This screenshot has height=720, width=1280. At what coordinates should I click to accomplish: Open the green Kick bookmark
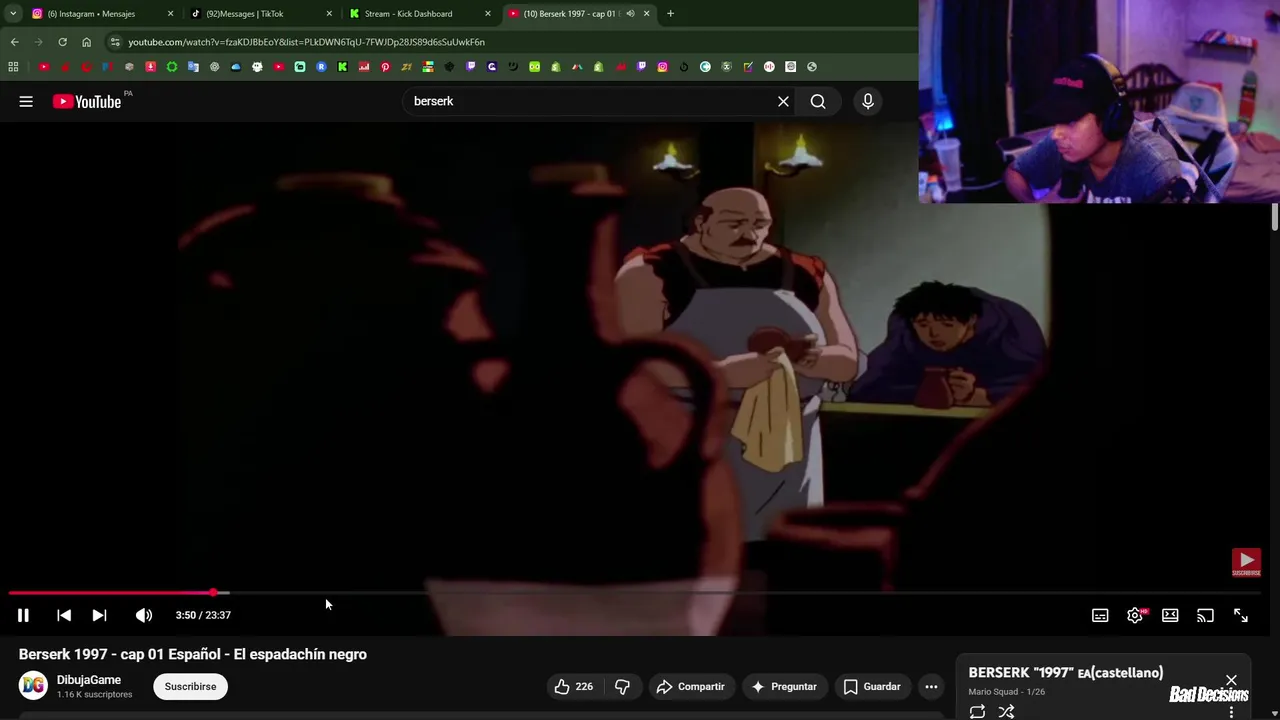(342, 67)
